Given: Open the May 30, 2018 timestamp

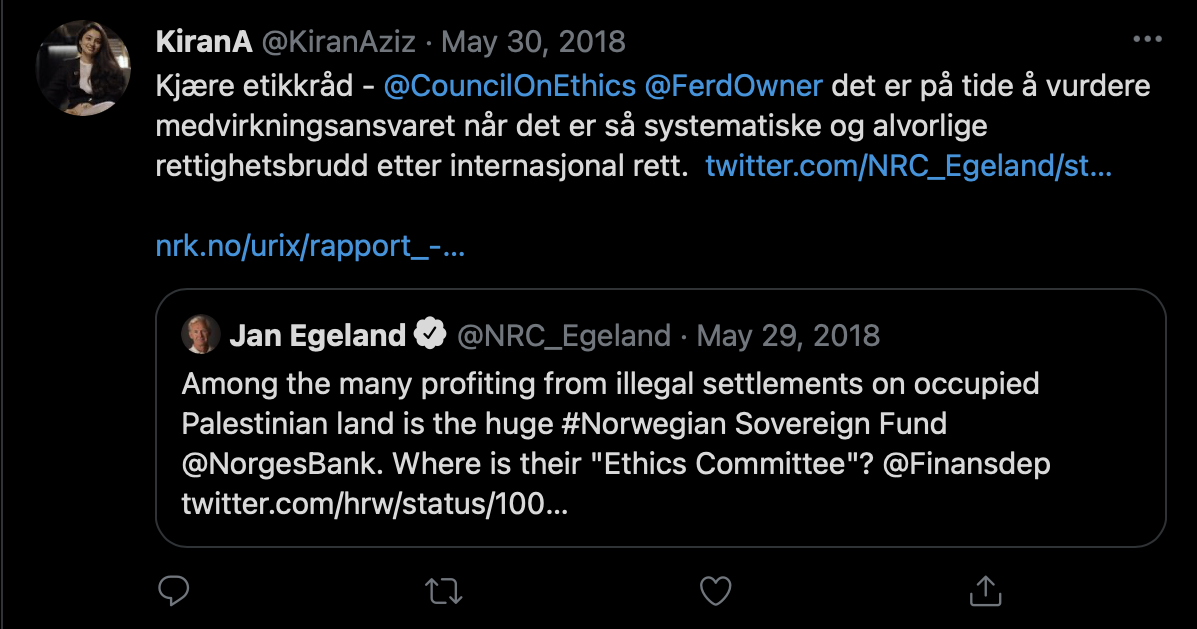Looking at the screenshot, I should (533, 42).
